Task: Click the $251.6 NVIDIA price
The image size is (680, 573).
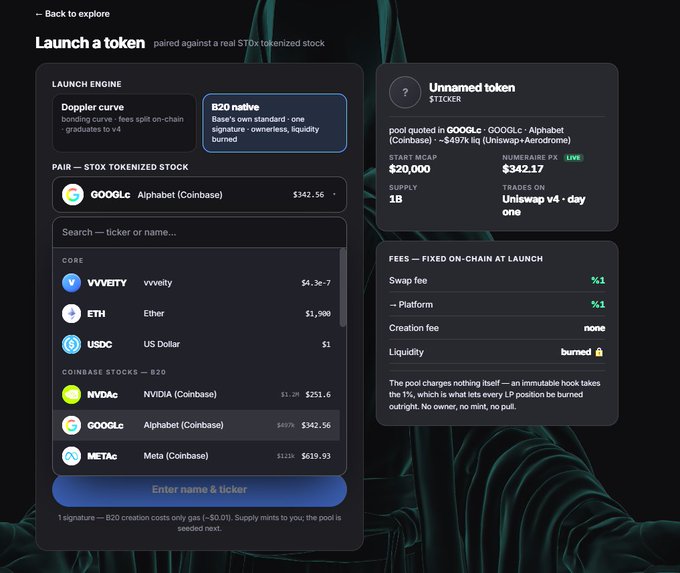Action: click(318, 395)
